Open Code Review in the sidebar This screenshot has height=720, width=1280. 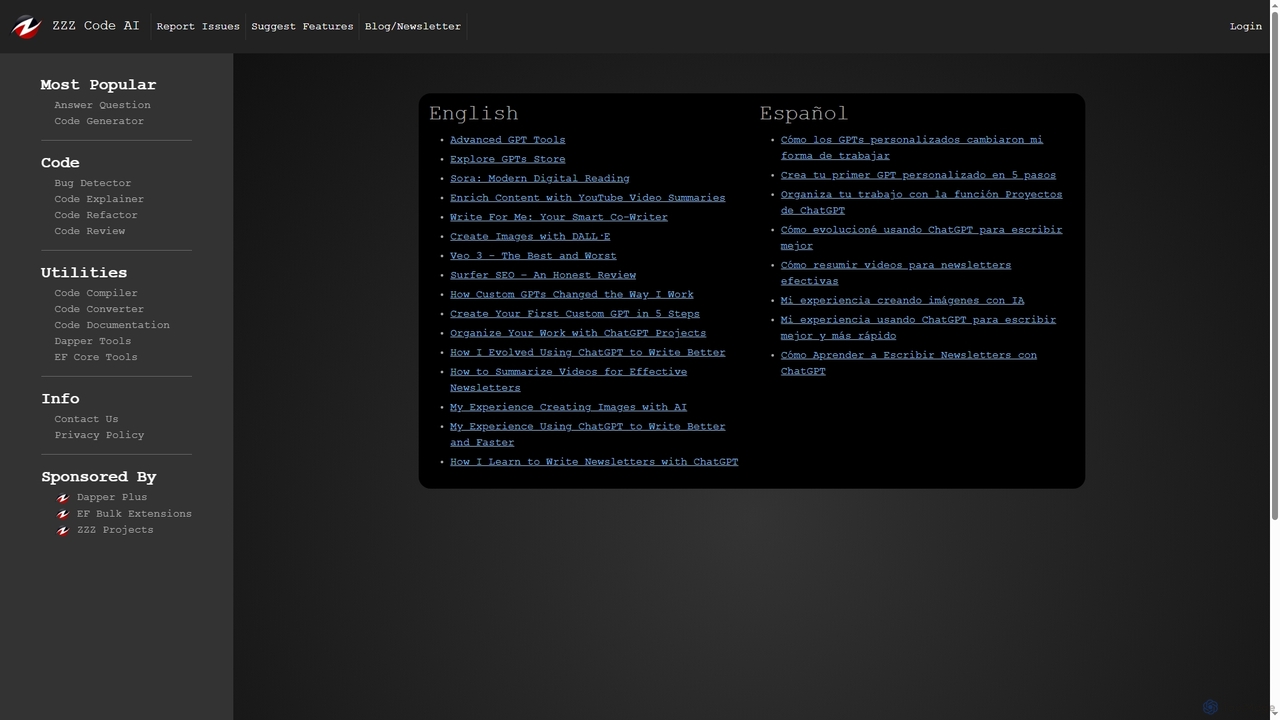[x=89, y=231]
